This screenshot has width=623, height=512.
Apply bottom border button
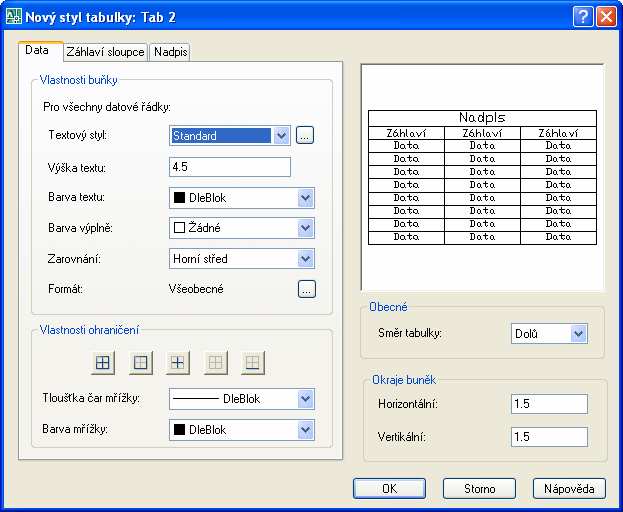coord(253,363)
